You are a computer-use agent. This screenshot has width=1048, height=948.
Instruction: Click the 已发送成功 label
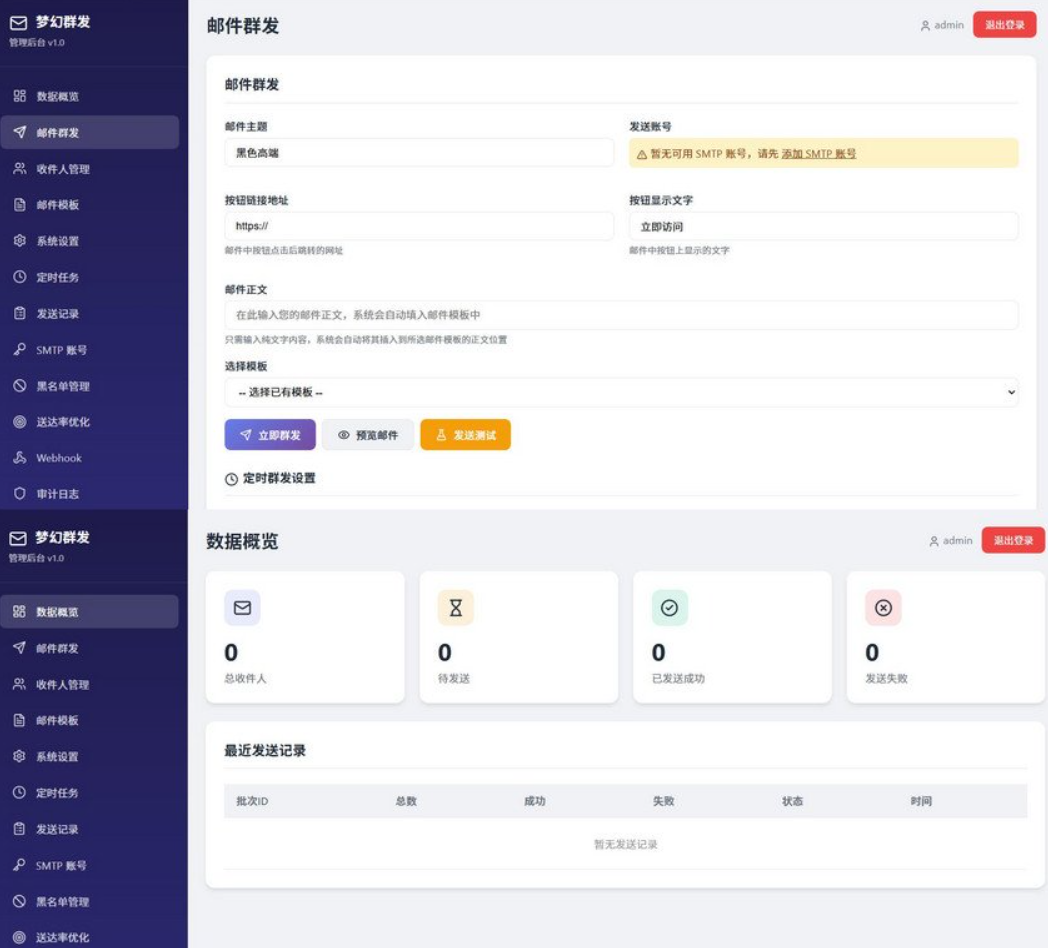coord(678,678)
